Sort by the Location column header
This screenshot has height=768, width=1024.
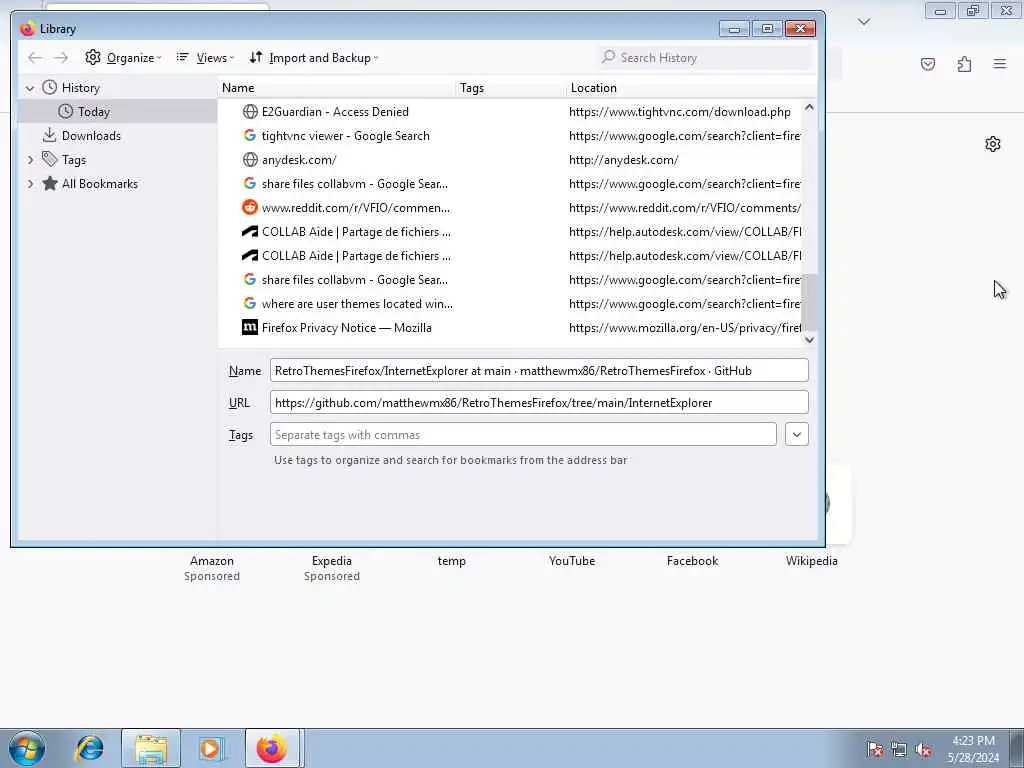coord(691,88)
